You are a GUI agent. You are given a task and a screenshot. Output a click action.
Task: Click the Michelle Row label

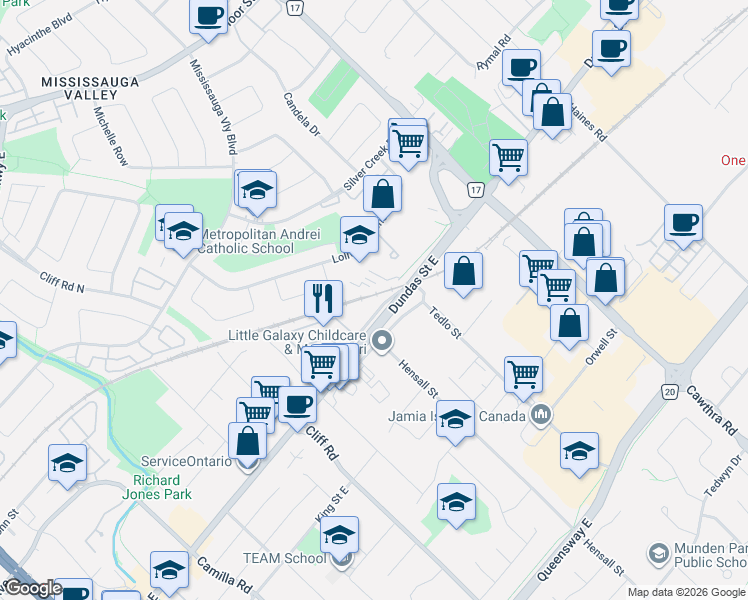[111, 136]
